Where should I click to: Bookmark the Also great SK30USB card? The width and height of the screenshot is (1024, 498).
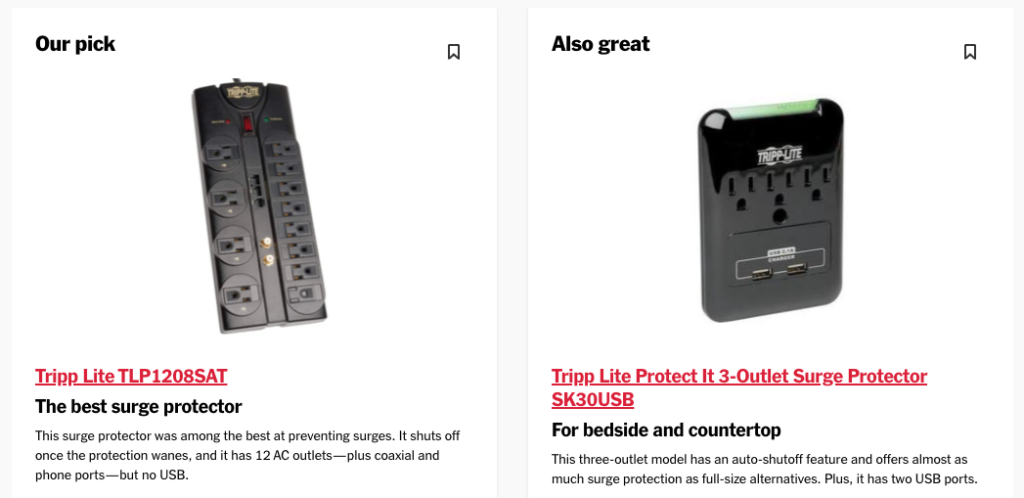click(970, 52)
